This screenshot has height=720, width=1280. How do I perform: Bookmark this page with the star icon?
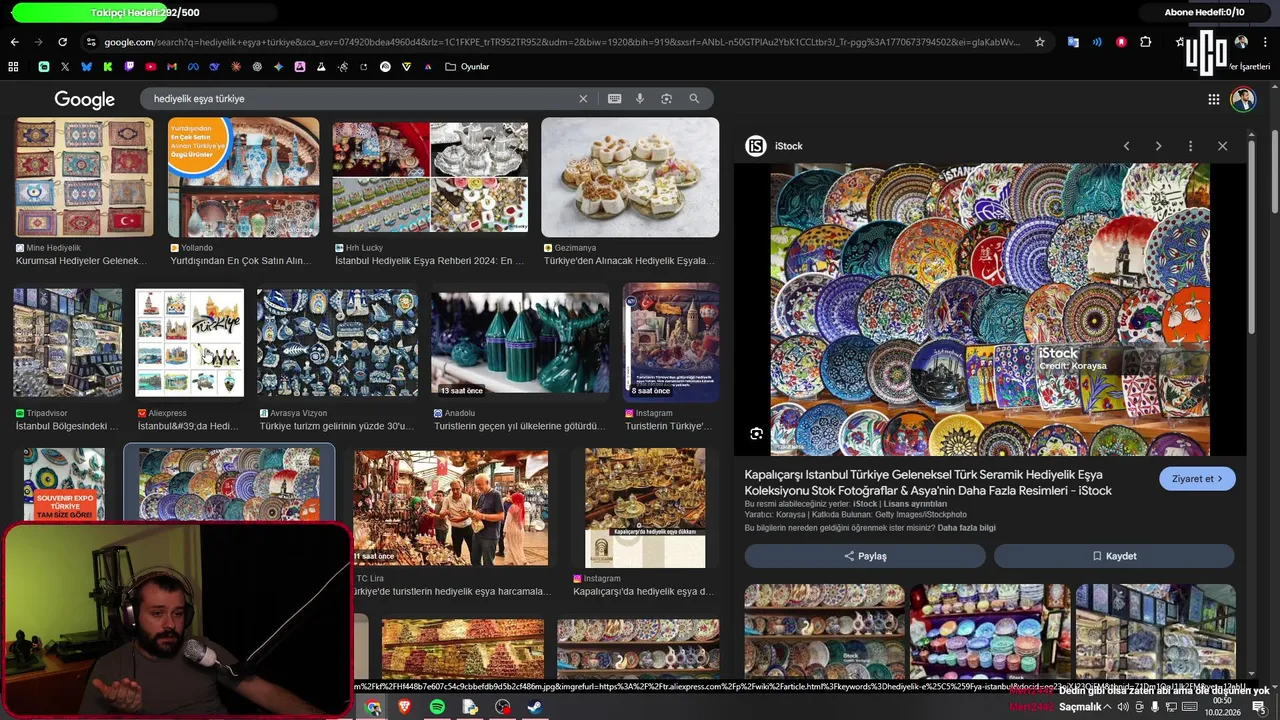1040,42
